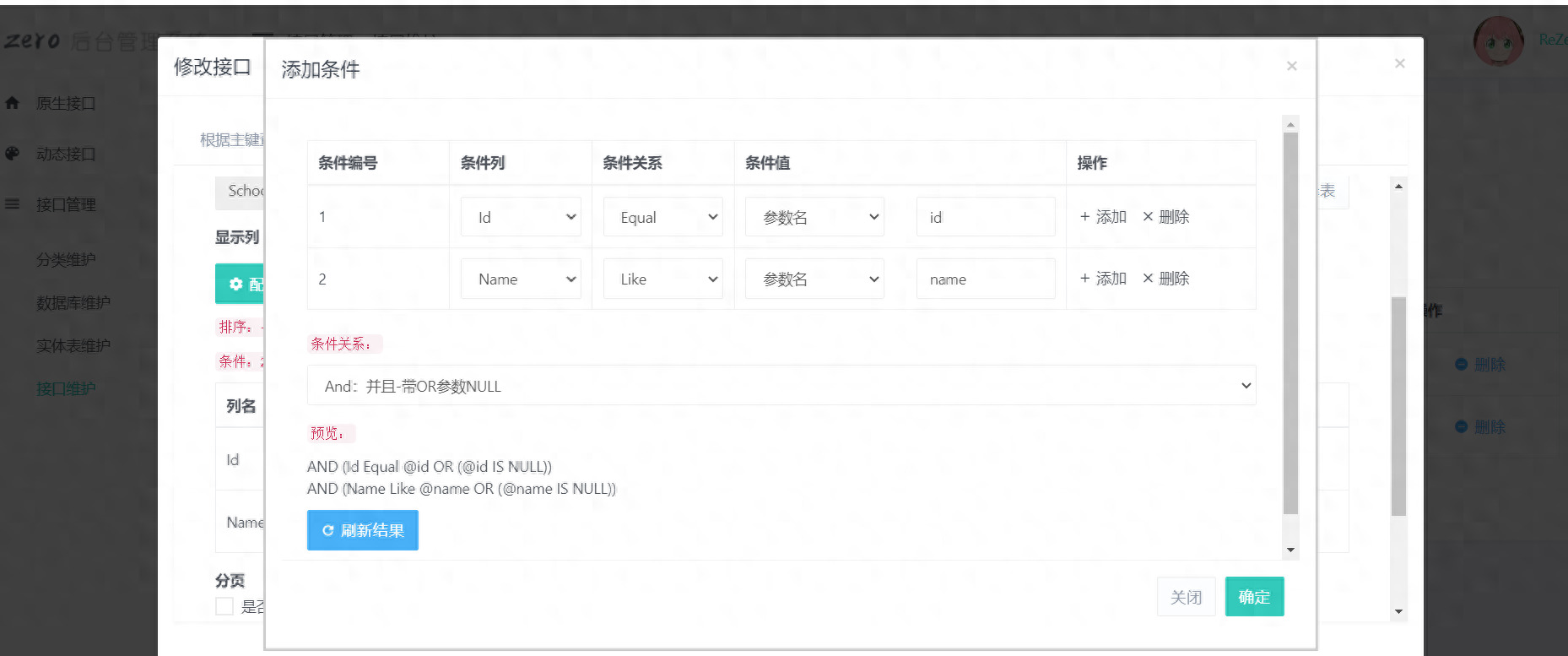Viewport: 1568px width, 656px height.
Task: Click the first 删除 link in background table
Action: coord(1481,365)
